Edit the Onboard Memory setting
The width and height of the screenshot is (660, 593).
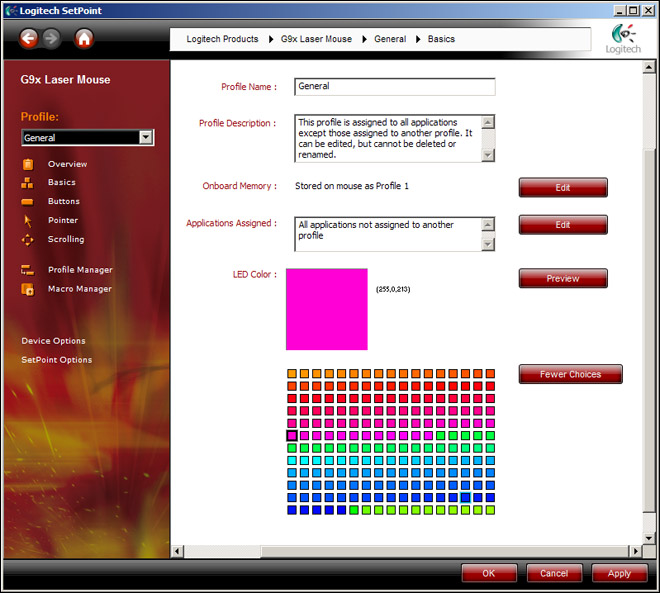563,187
